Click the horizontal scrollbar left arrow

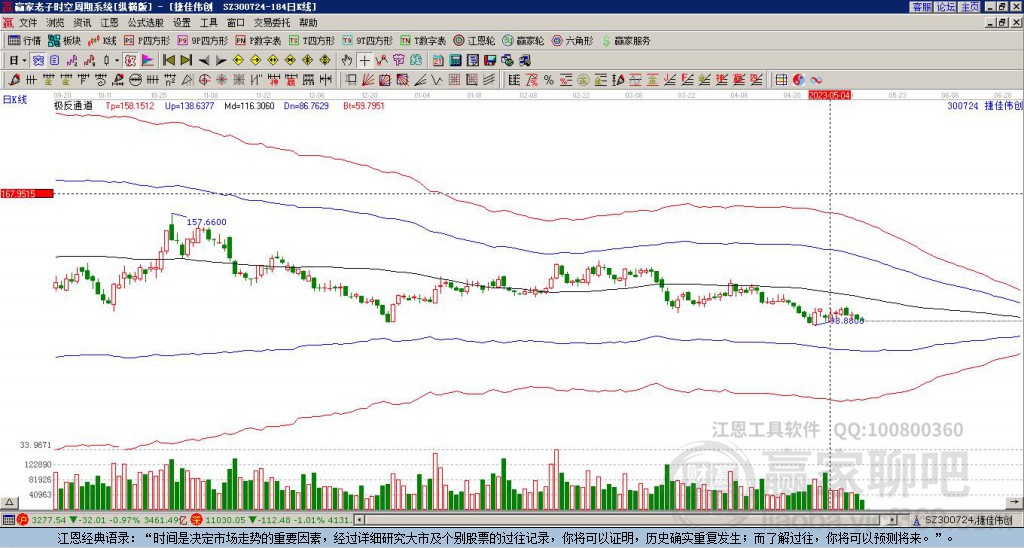coord(359,520)
